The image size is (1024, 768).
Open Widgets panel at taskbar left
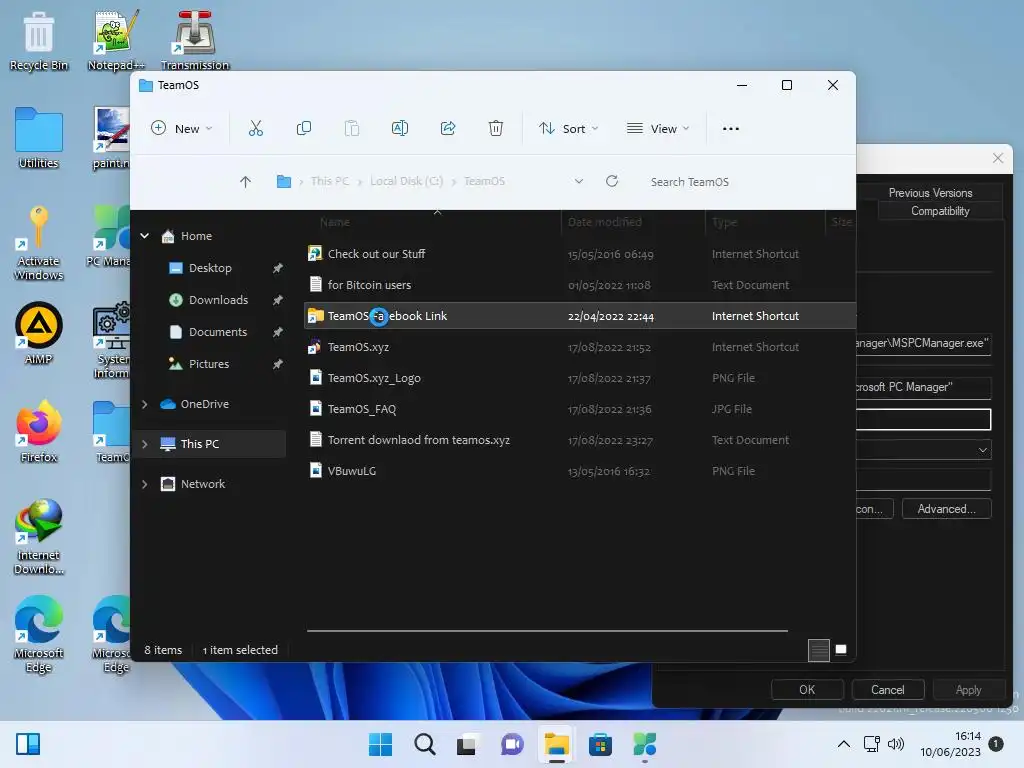[x=28, y=744]
